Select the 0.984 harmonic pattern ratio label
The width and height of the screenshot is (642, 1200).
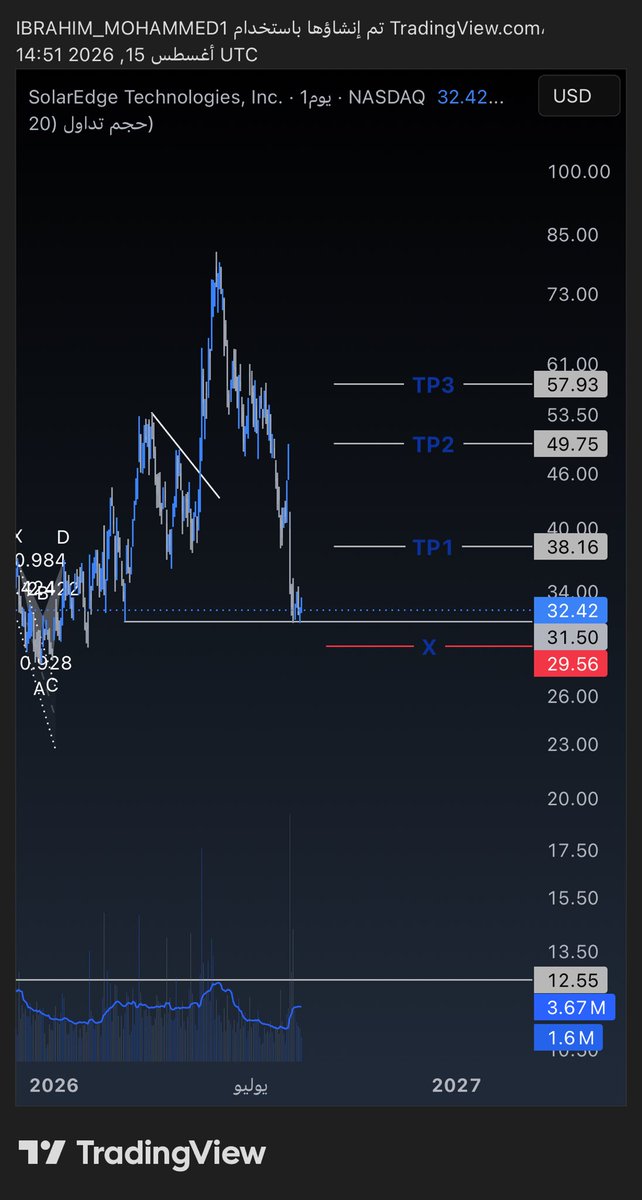[42, 559]
